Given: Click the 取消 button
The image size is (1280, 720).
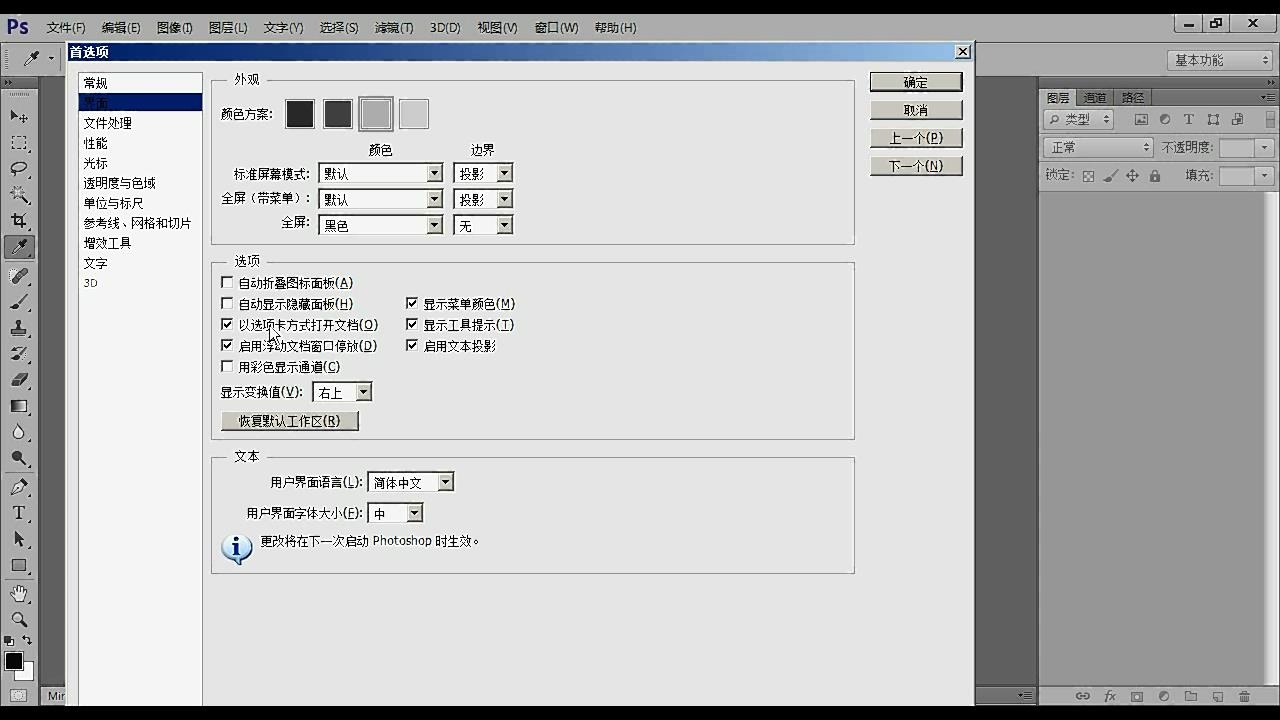Looking at the screenshot, I should coord(916,110).
